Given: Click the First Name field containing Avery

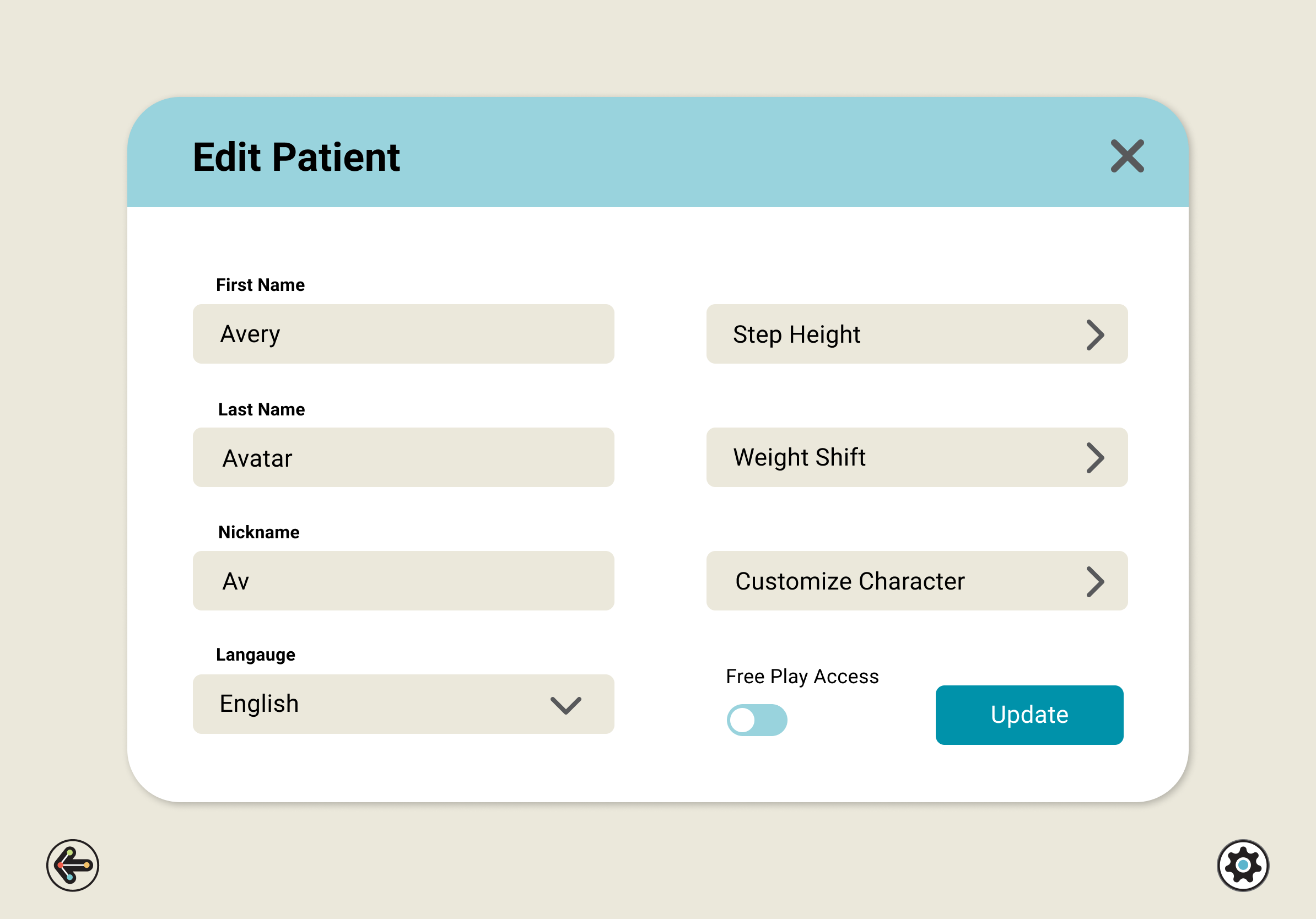Looking at the screenshot, I should tap(403, 334).
